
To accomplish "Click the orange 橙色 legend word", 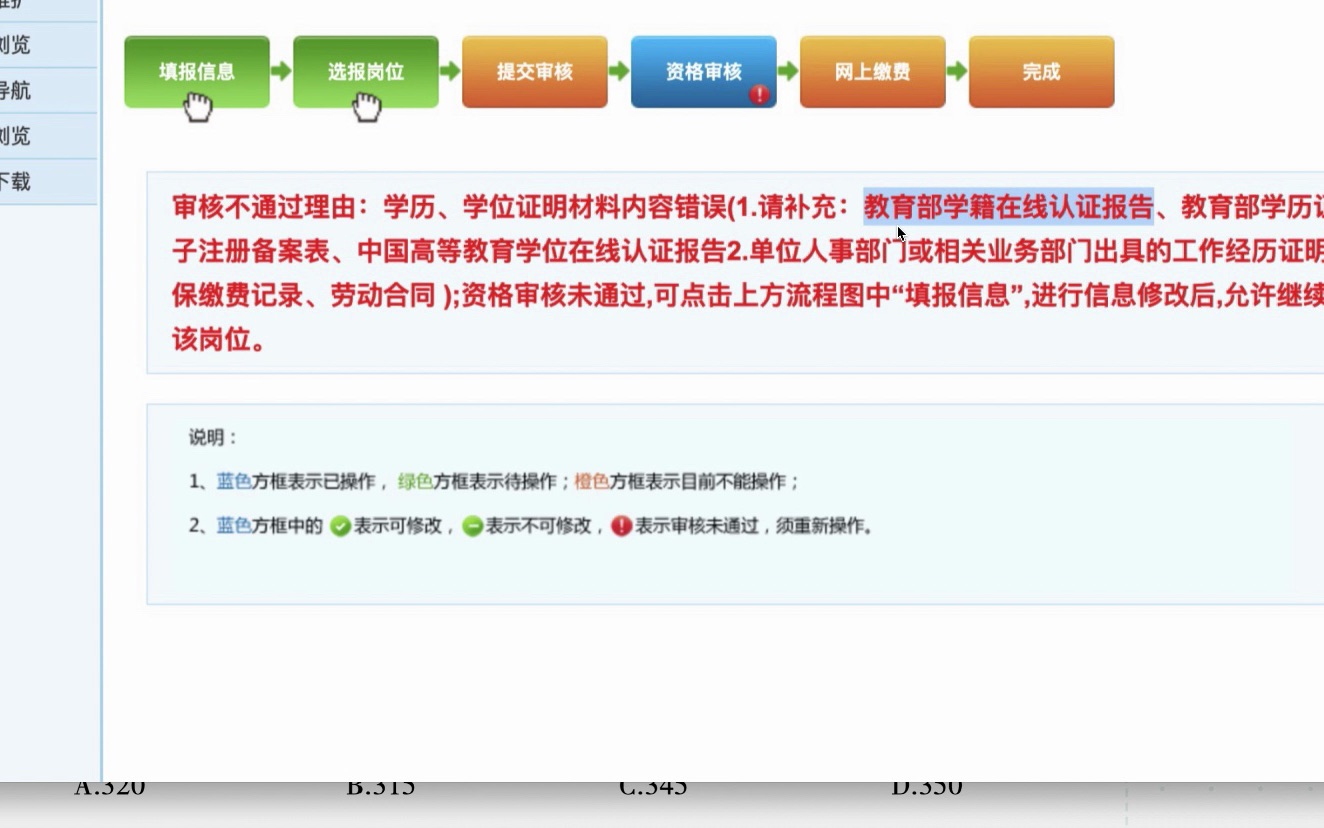I will click(592, 482).
